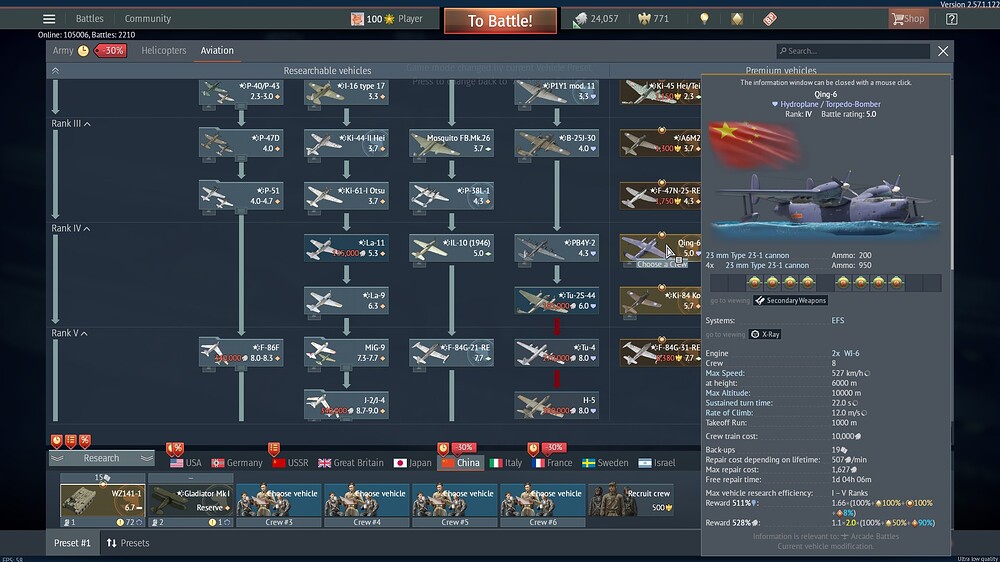1000x562 pixels.
Task: Select the La-9 fighter card
Action: tap(346, 300)
